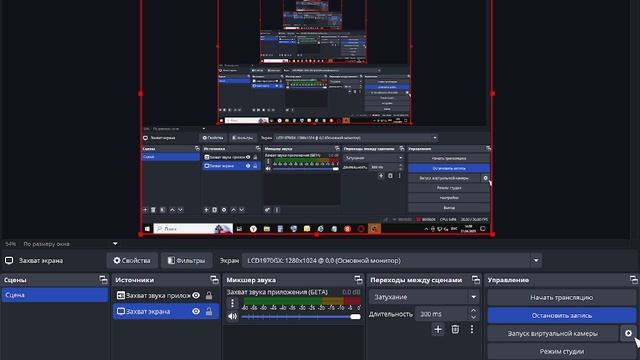Pop out the Микшер звука dock panel
The height and width of the screenshot is (360, 640).
click(358, 280)
